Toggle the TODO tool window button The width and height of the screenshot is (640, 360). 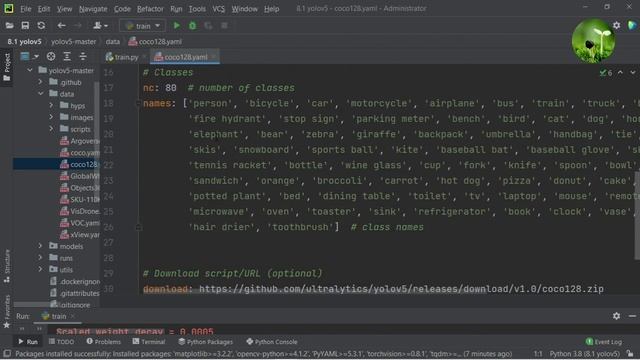(x=61, y=342)
